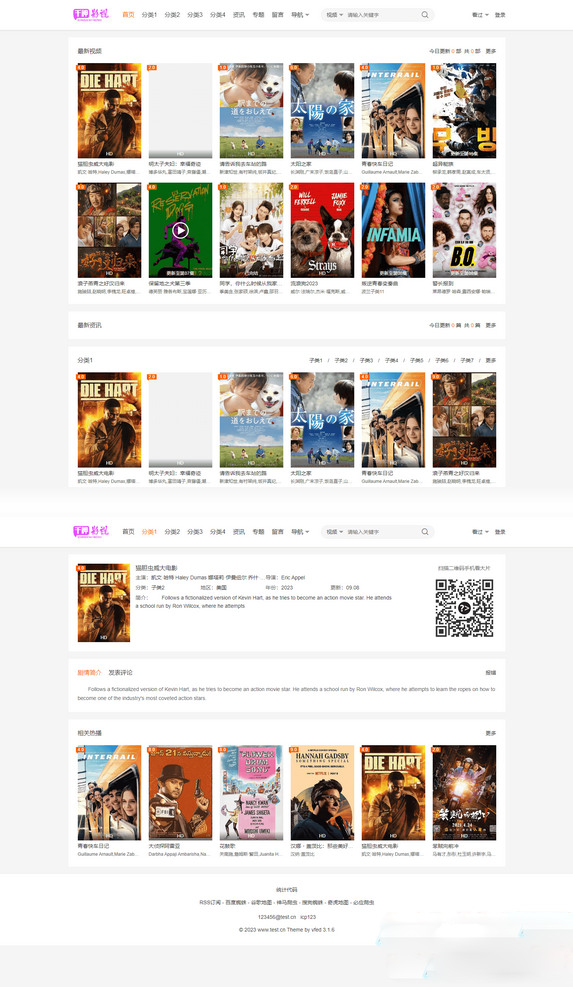
Task: Click the pink site logo above 最新视频
Action: click(x=91, y=14)
